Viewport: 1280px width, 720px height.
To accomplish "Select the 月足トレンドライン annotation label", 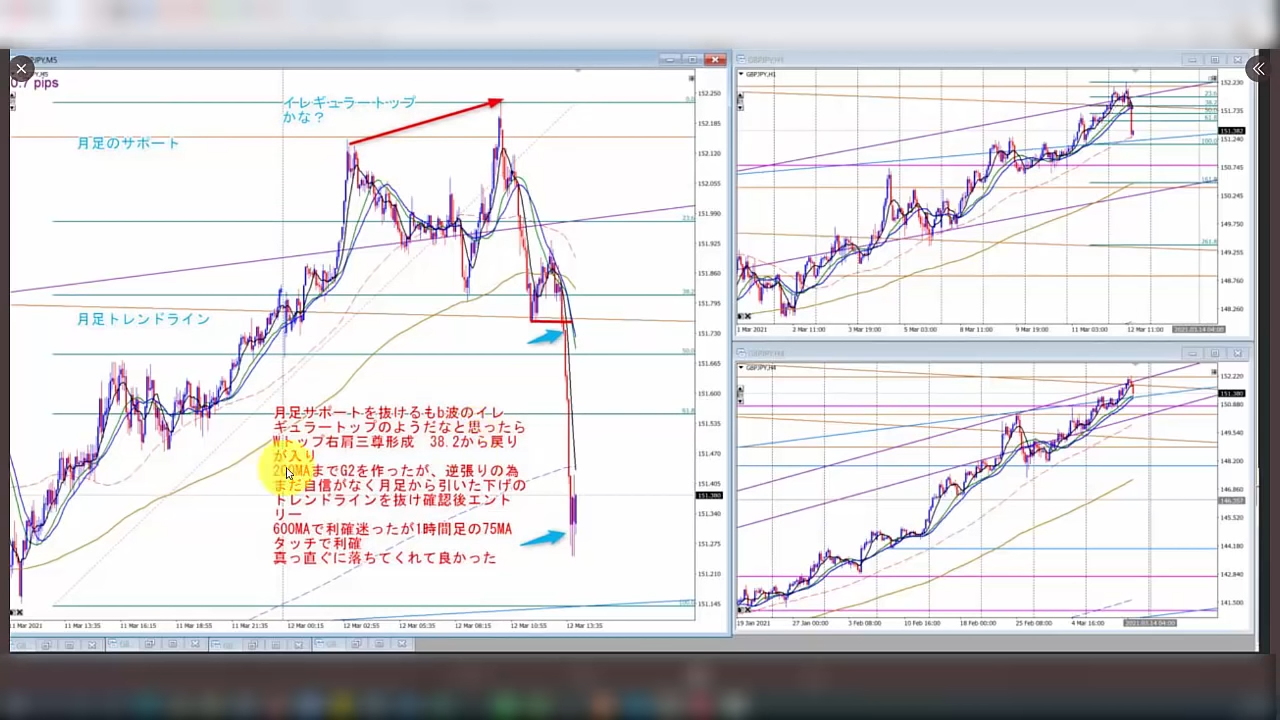I will coord(143,319).
